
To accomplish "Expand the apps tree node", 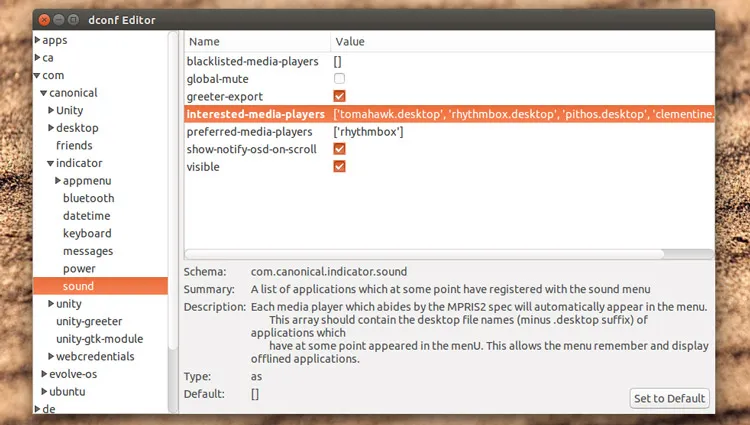I will pyautogui.click(x=38, y=41).
